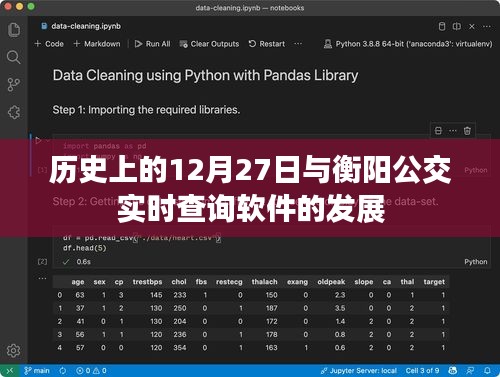
Task: Expand the notebook toolbar more actions ellipsis
Action: point(298,44)
